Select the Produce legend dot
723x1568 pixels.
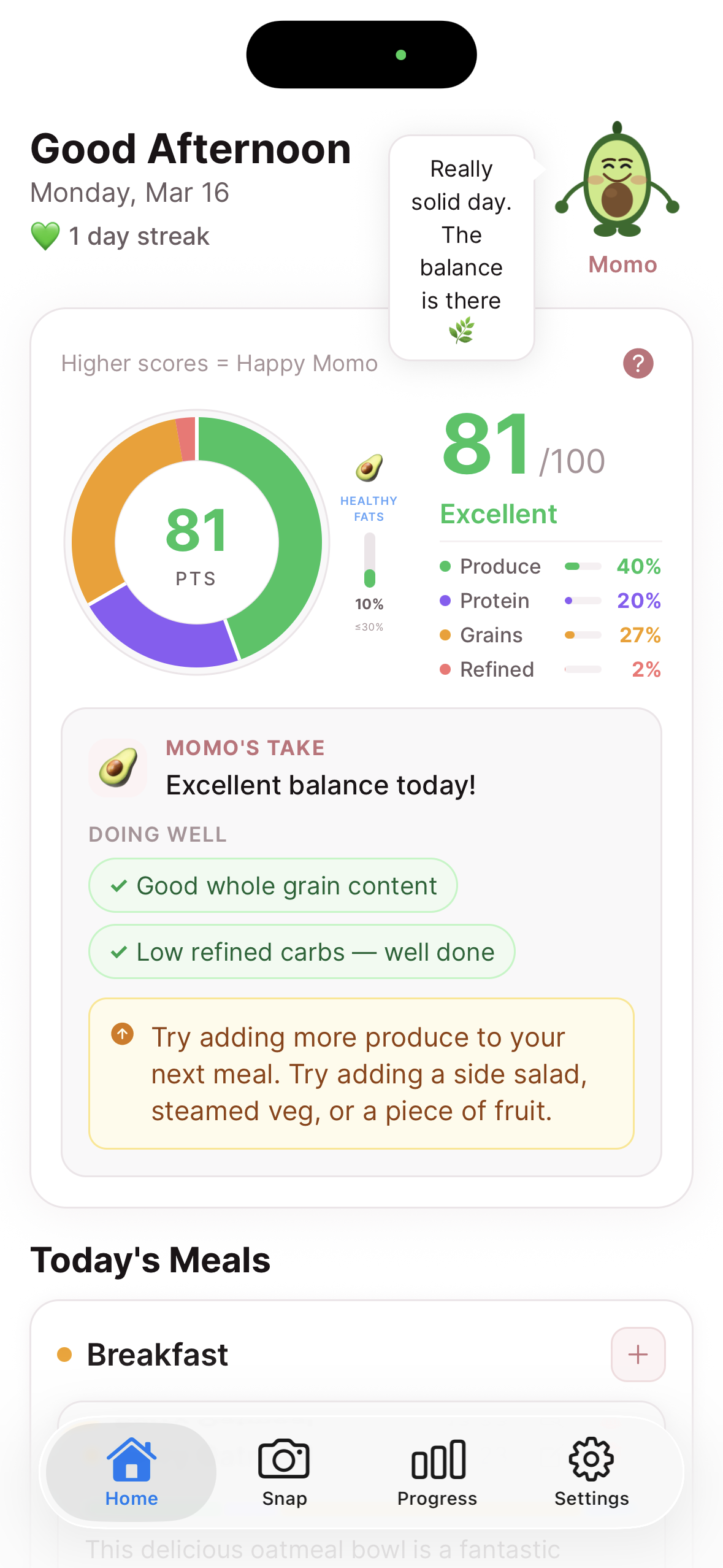click(446, 567)
